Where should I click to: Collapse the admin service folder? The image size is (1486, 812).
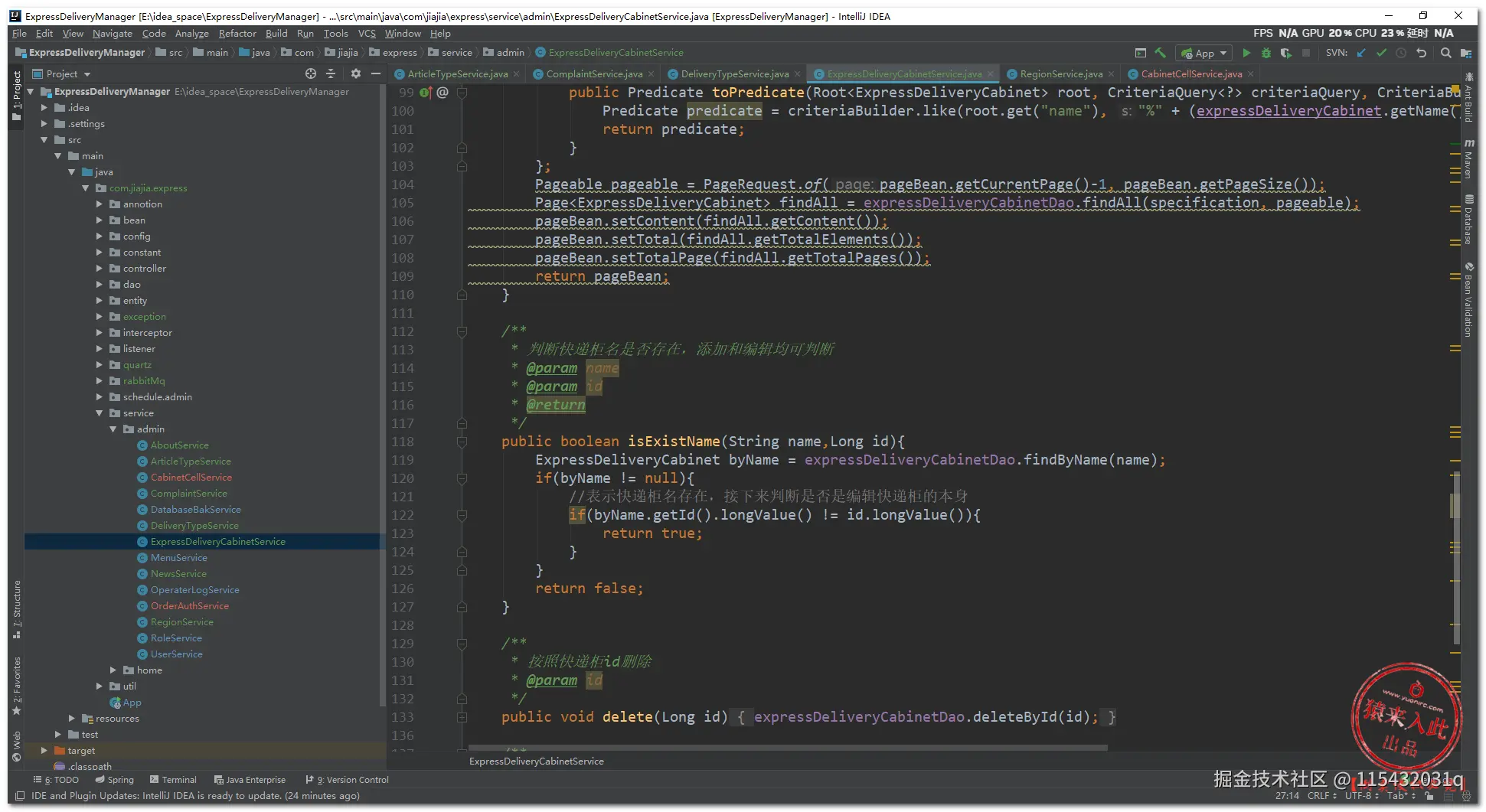click(113, 429)
